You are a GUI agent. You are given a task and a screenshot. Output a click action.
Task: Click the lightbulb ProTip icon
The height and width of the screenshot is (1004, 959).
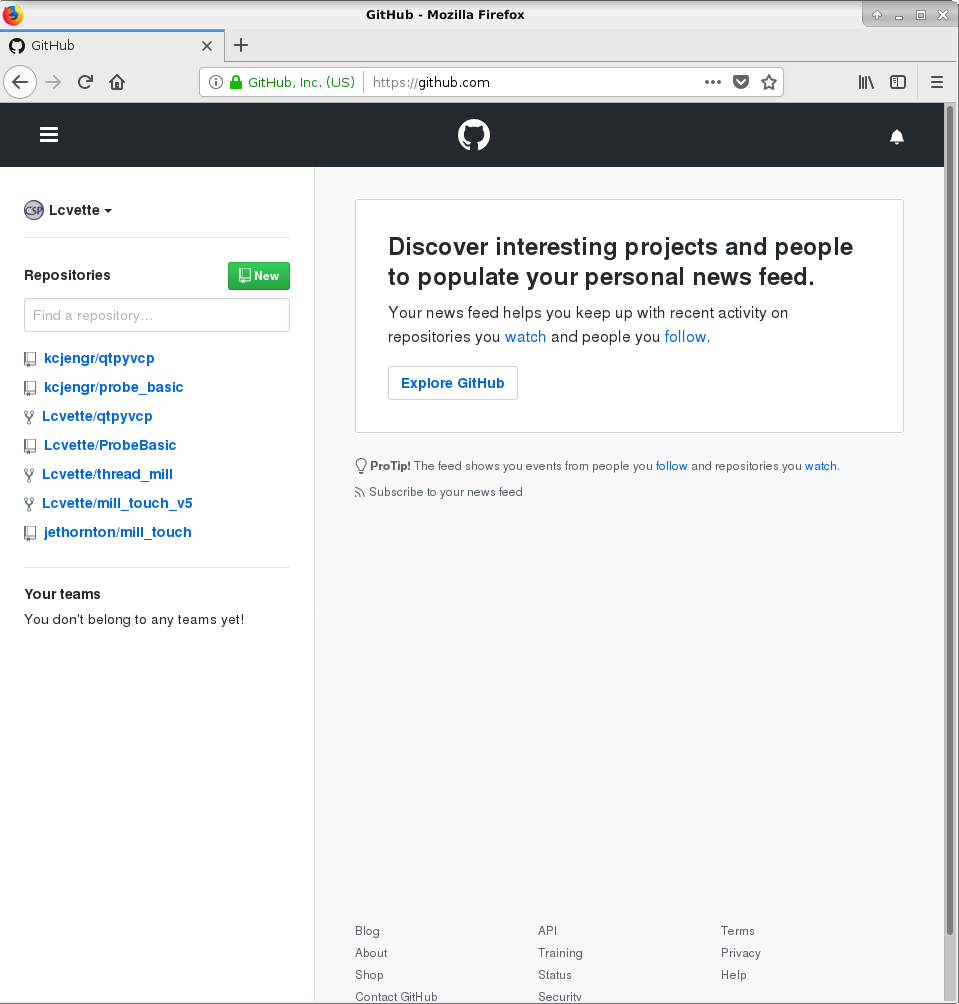tap(361, 466)
